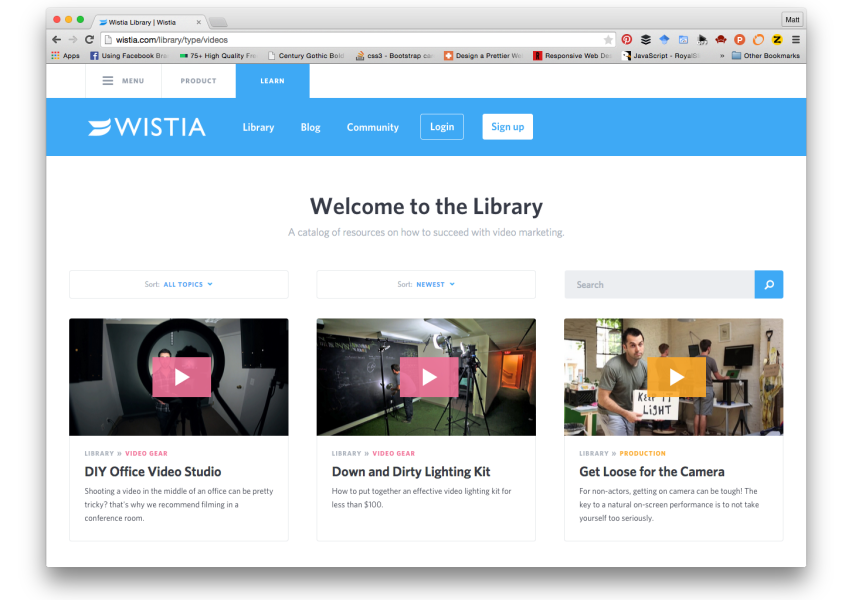Click the Pinterest extension icon in the toolbar

click(626, 40)
